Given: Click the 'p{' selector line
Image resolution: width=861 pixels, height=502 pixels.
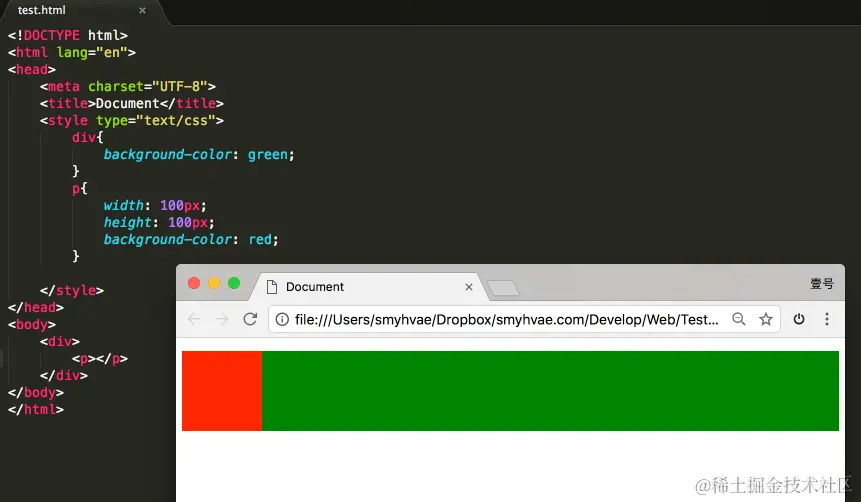Looking at the screenshot, I should [80, 188].
